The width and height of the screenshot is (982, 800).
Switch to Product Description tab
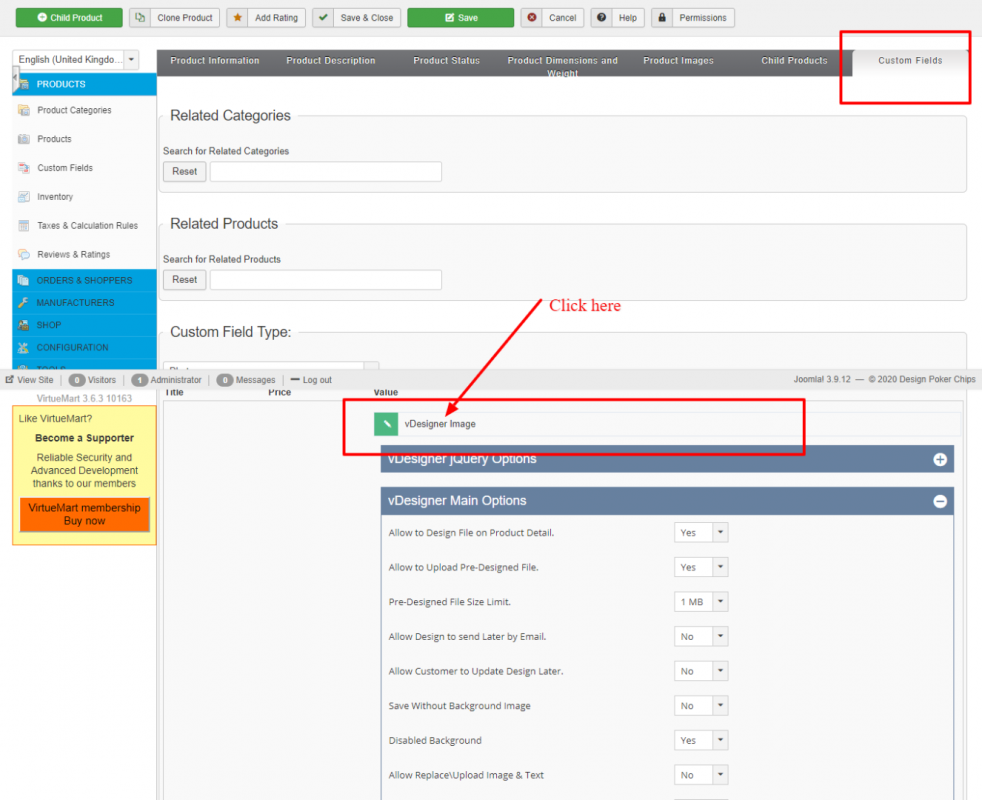click(x=331, y=61)
